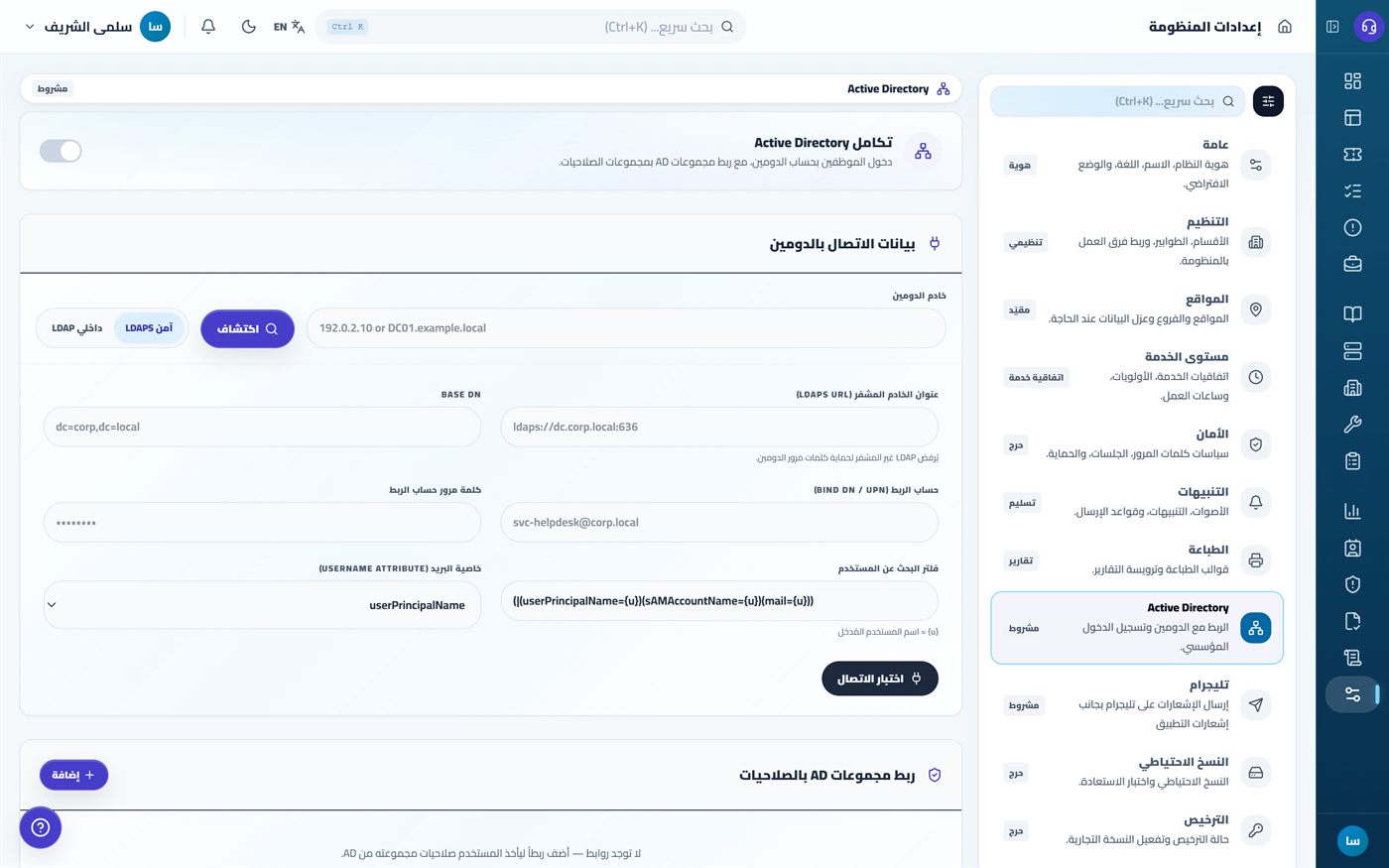The image size is (1389, 868).
Task: Select the آمن LDAPS option
Action: (x=149, y=328)
